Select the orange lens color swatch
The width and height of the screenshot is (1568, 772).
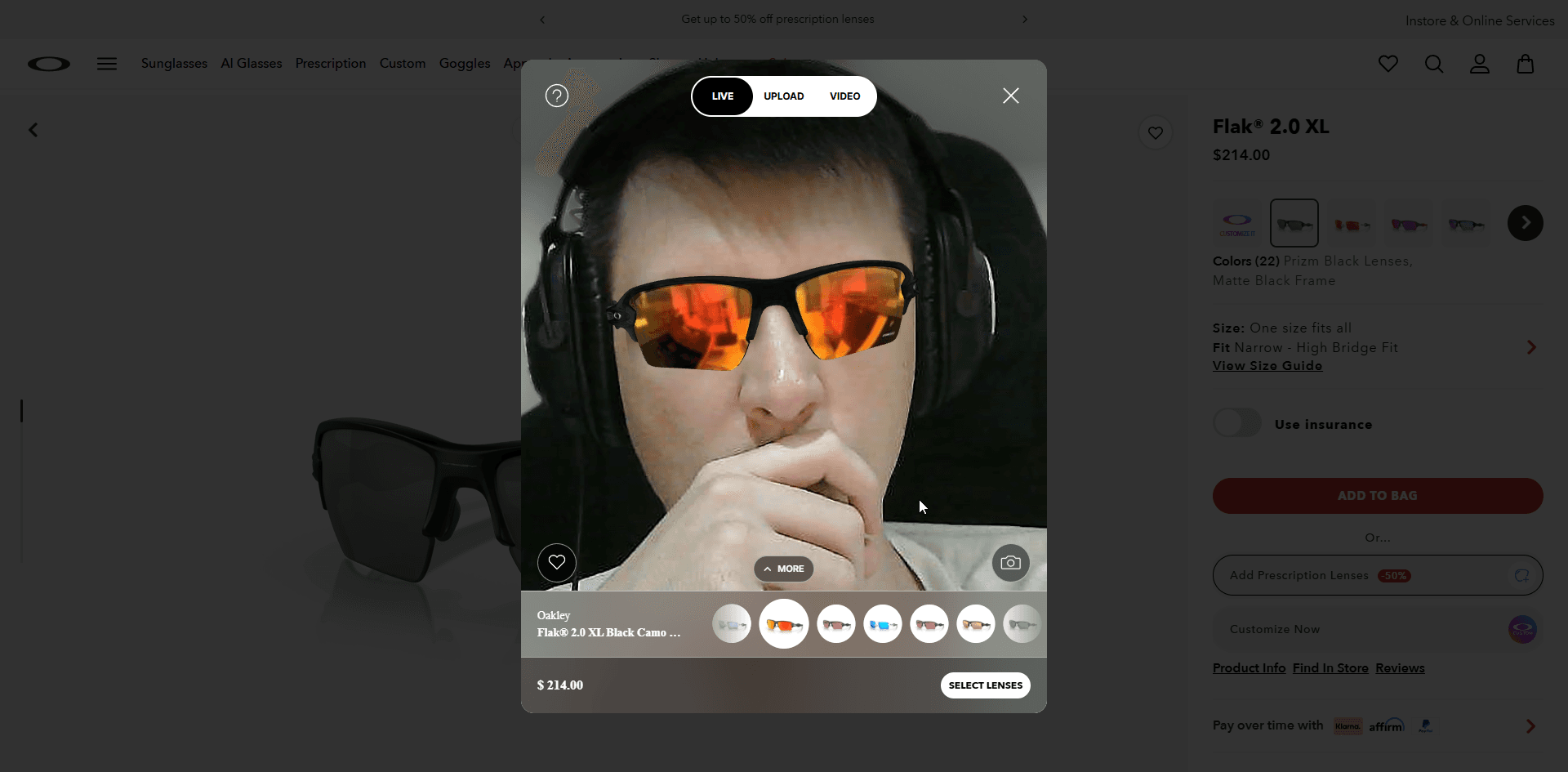pos(783,623)
